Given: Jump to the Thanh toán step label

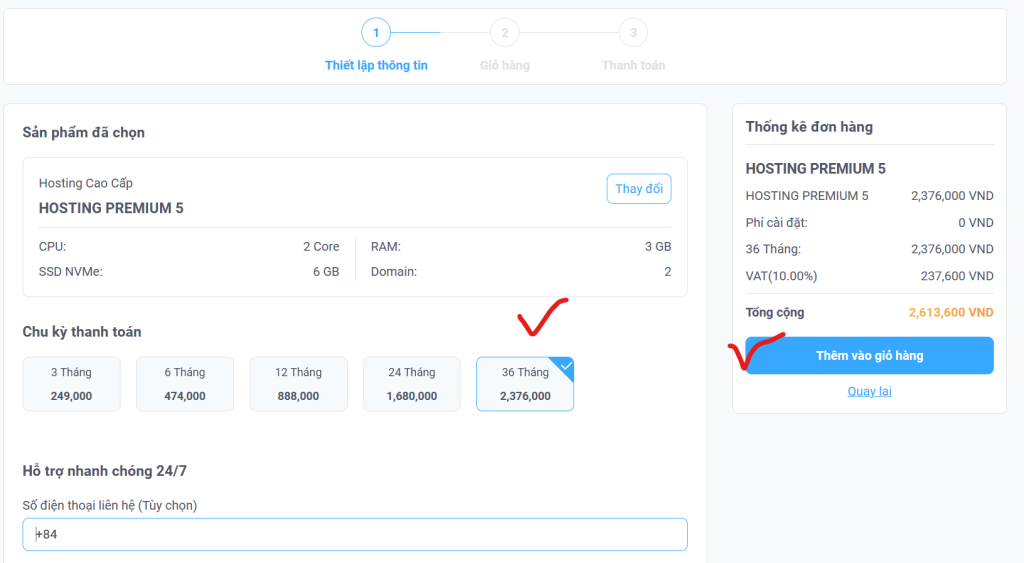Looking at the screenshot, I should point(633,65).
